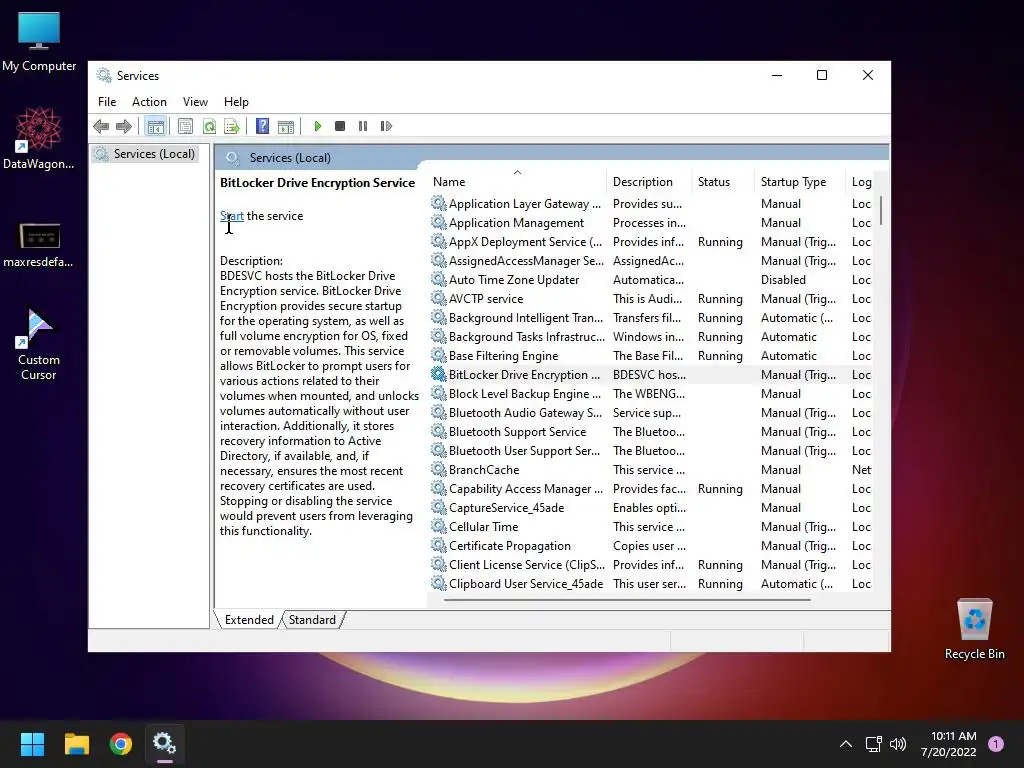Open the Help menu

pos(236,102)
